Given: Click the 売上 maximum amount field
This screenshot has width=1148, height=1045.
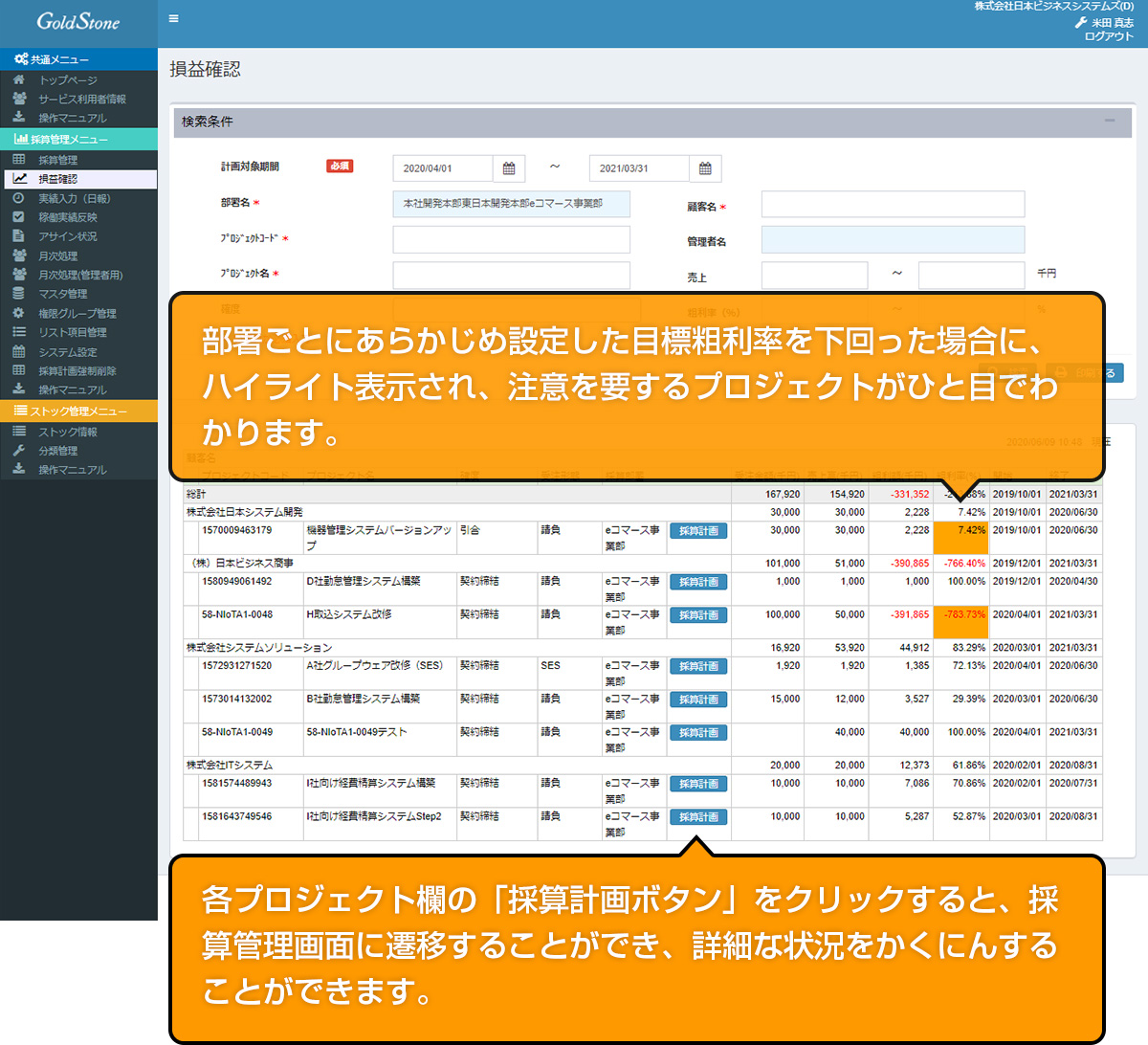Looking at the screenshot, I should 971,276.
